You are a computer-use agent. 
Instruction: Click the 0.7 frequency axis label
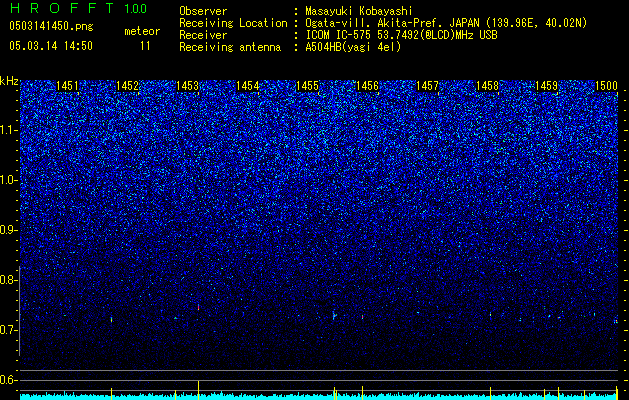pos(8,330)
